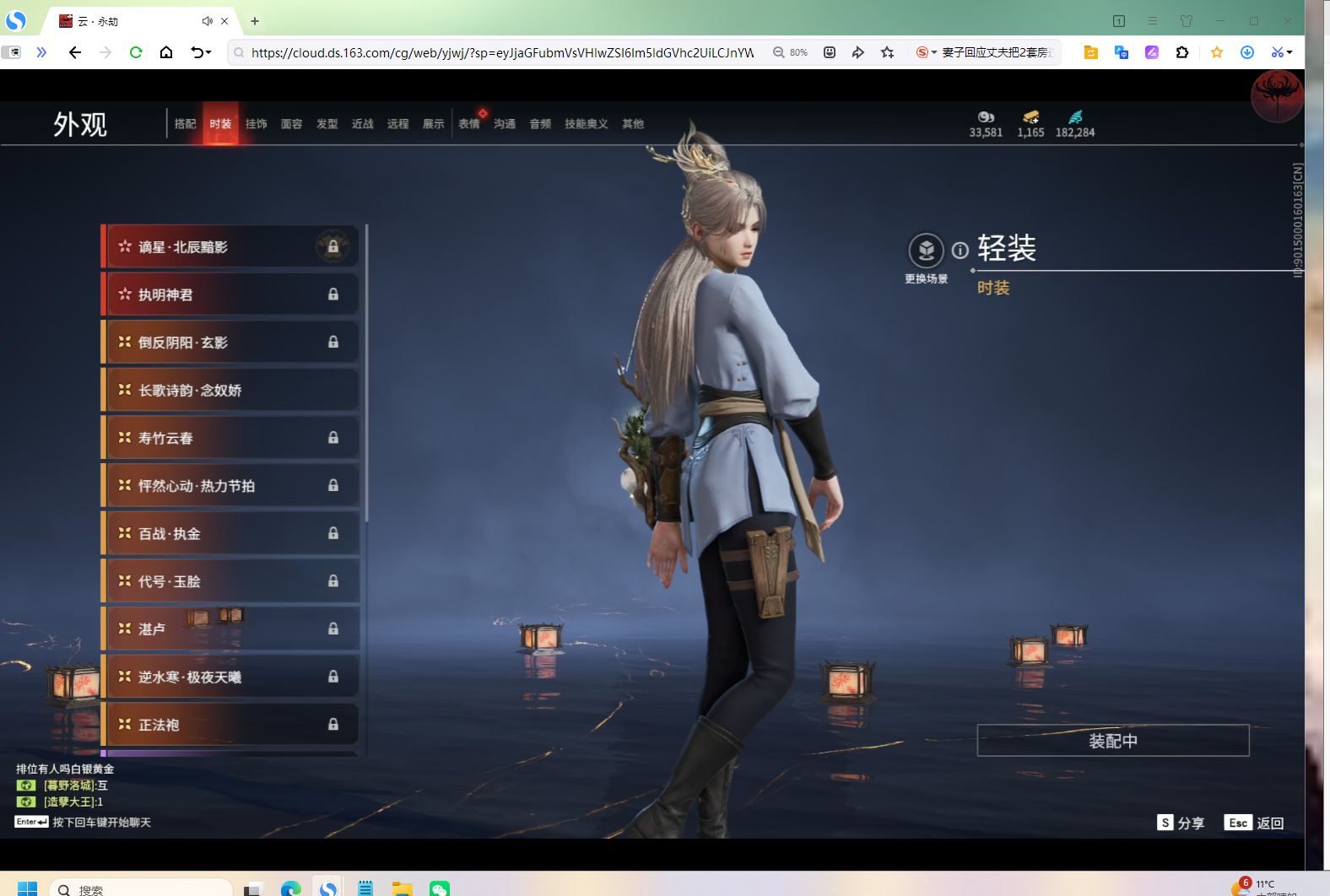Switch to the 发型 tab
The height and width of the screenshot is (896, 1330).
click(327, 124)
